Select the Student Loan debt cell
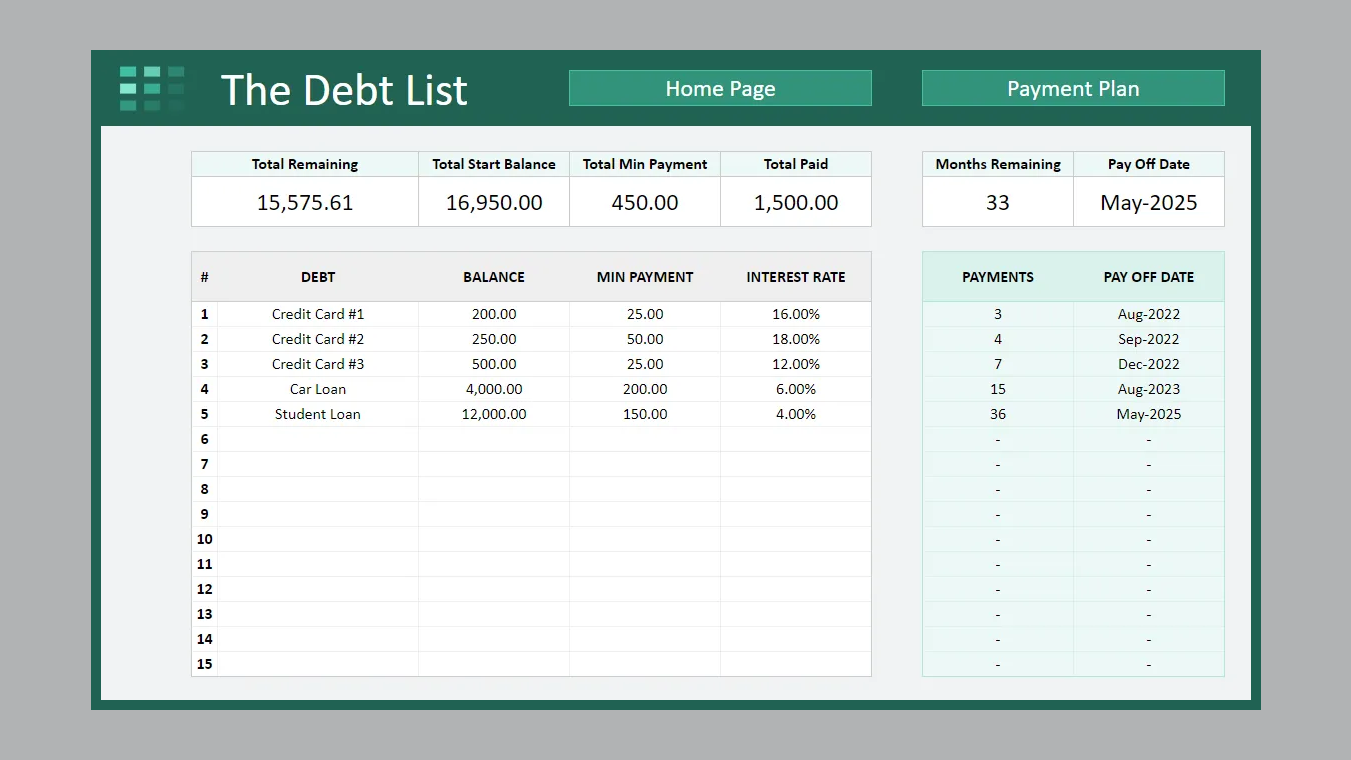This screenshot has width=1351, height=760. click(318, 414)
